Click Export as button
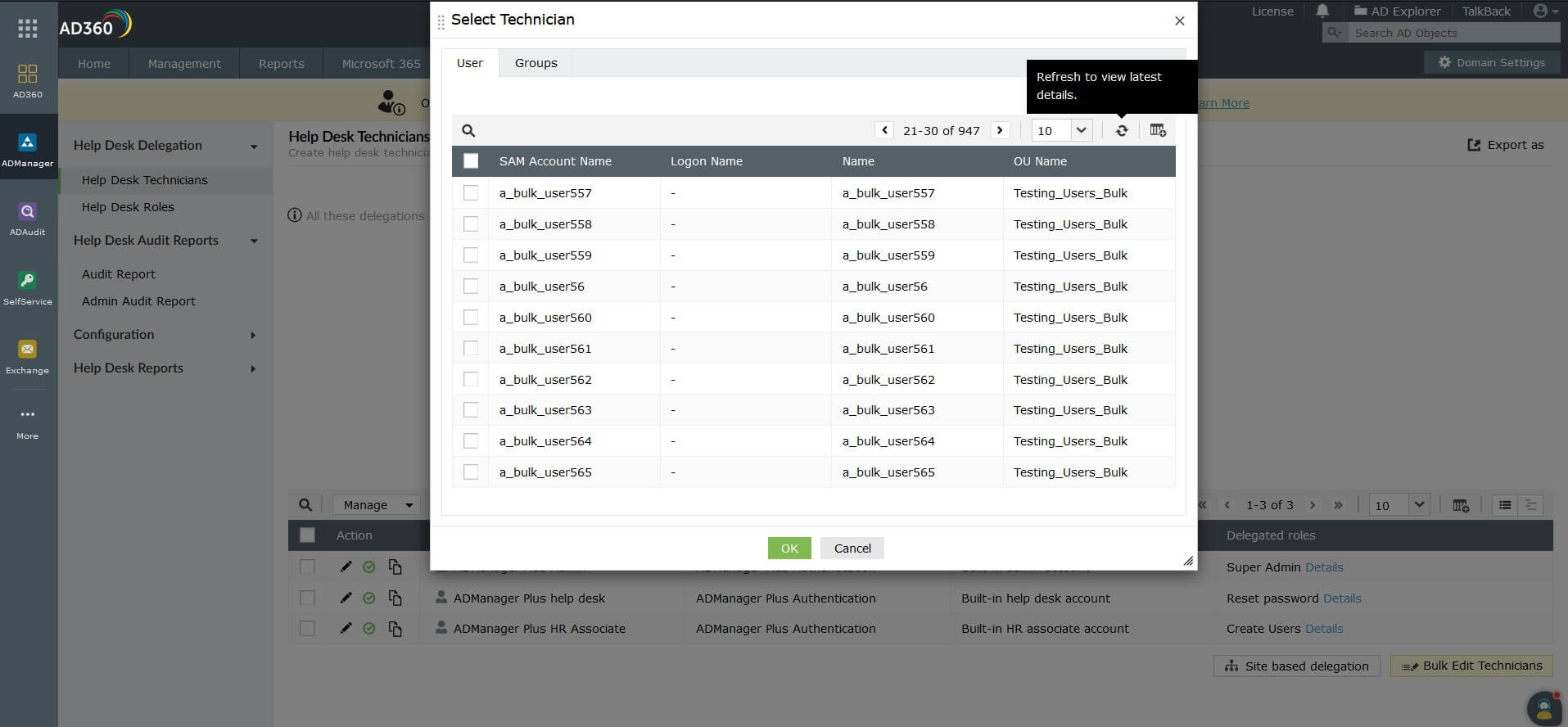Image resolution: width=1568 pixels, height=727 pixels. tap(1506, 145)
